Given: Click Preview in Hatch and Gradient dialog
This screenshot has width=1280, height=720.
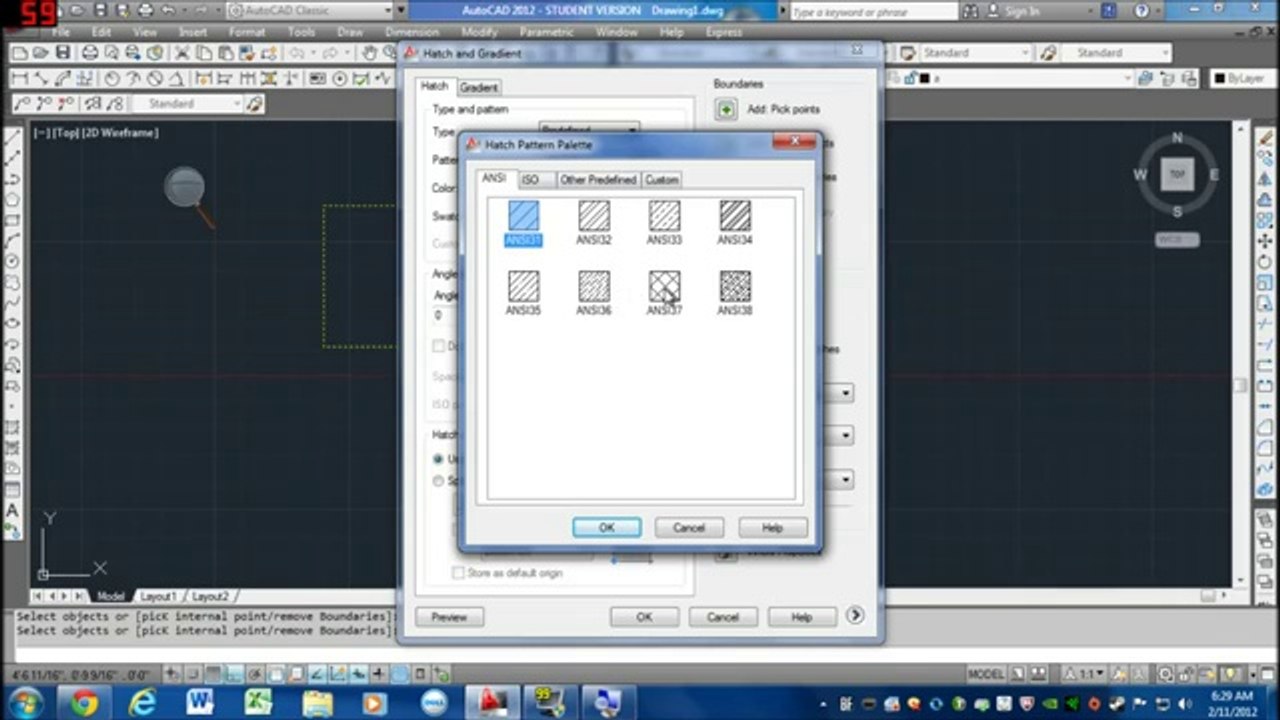Looking at the screenshot, I should [449, 617].
